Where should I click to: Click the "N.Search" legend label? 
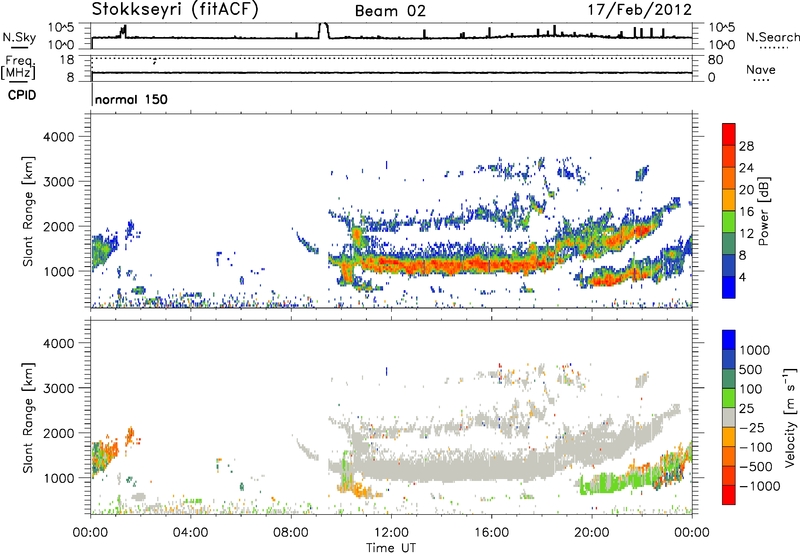[x=772, y=37]
